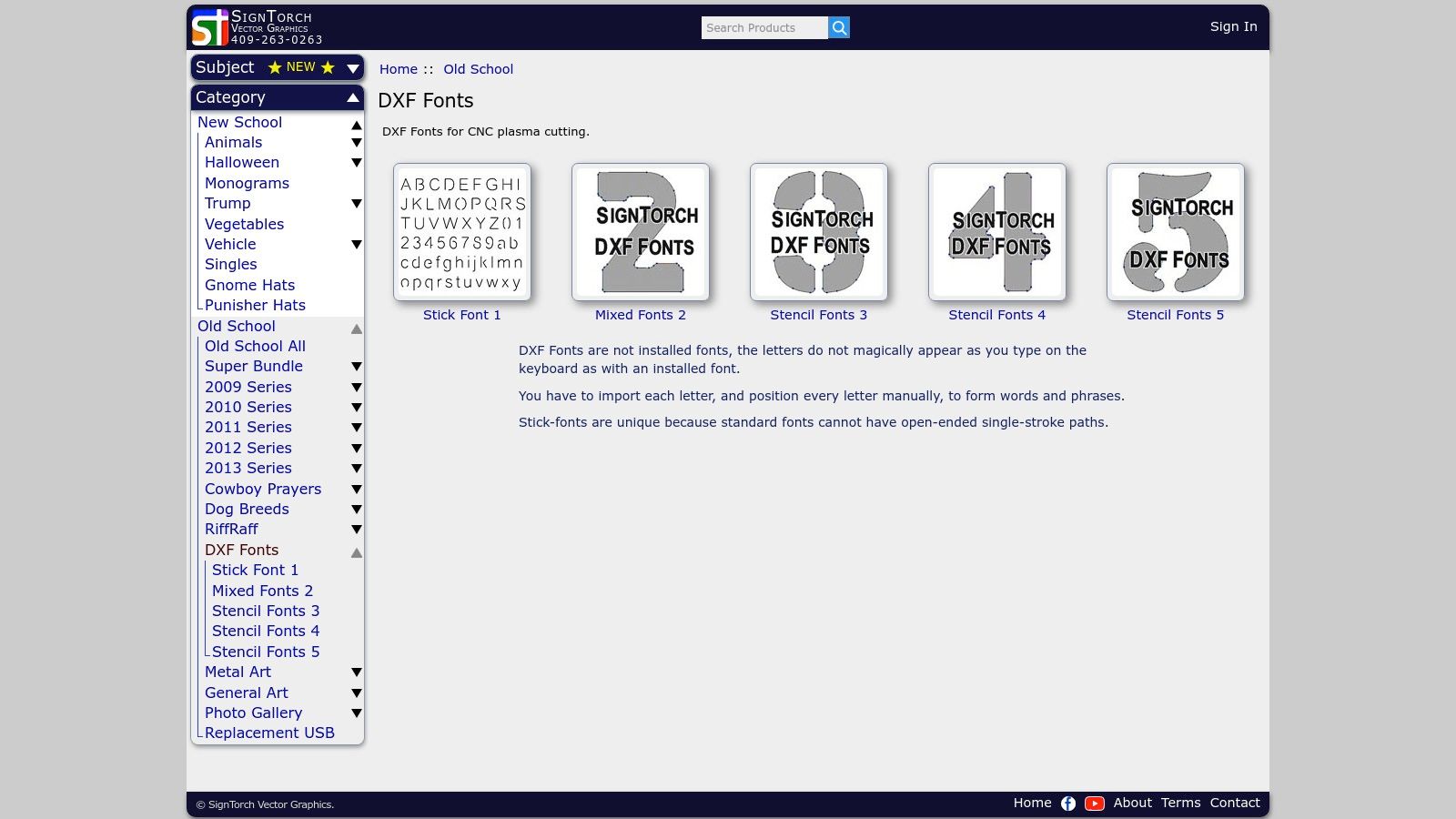Click the SignTorch logo icon

point(209,27)
